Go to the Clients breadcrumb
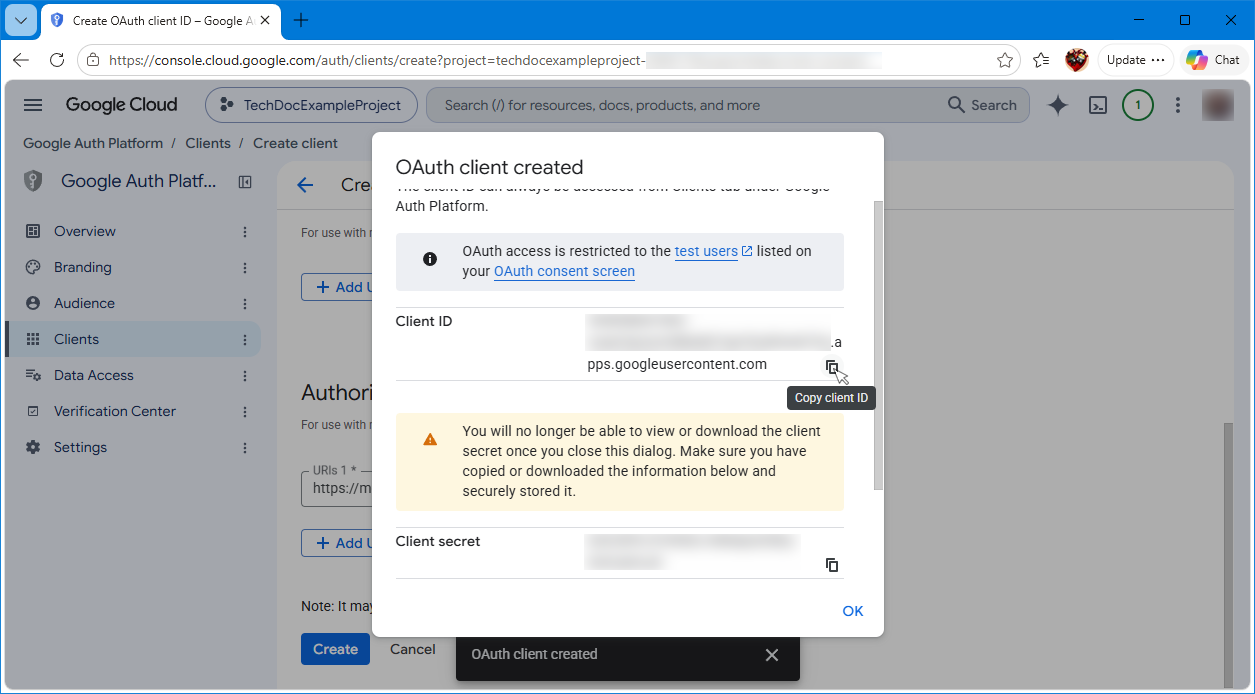 click(208, 143)
